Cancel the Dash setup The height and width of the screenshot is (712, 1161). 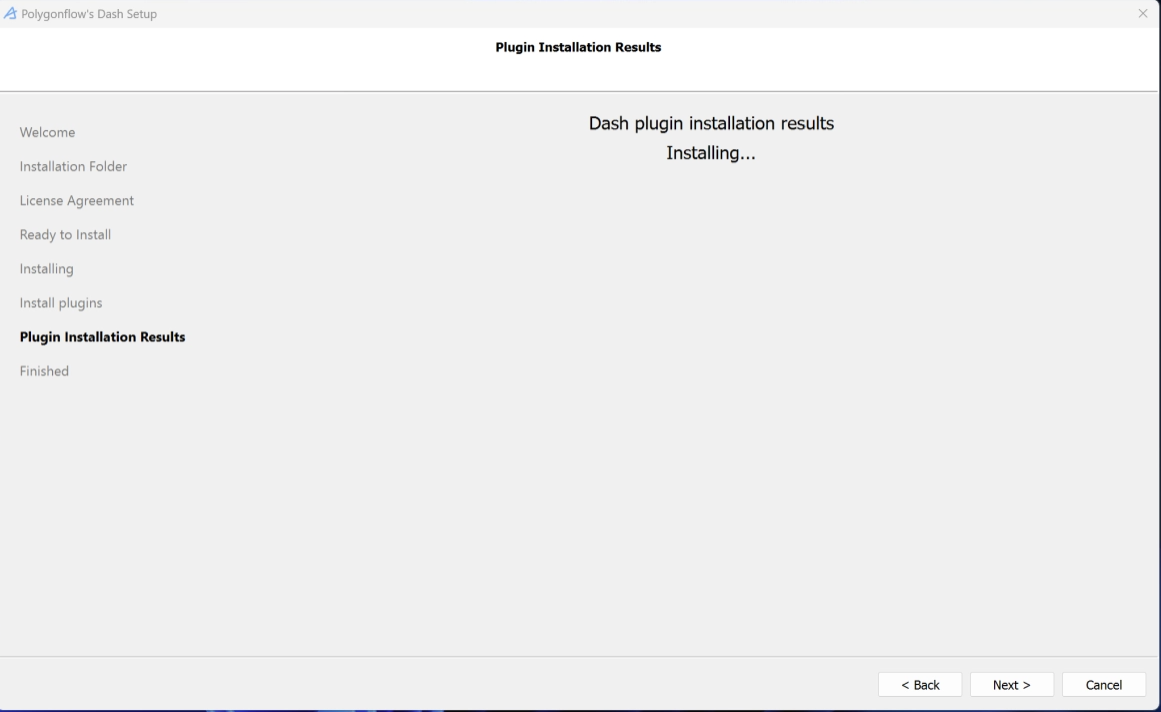[x=1103, y=684]
